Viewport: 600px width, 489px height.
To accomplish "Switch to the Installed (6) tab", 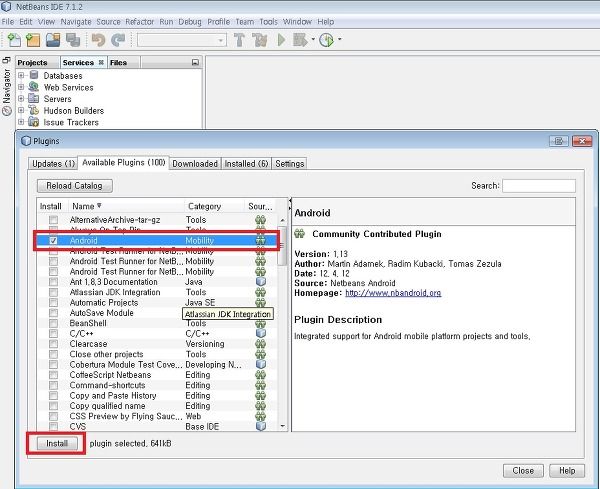I will 246,164.
